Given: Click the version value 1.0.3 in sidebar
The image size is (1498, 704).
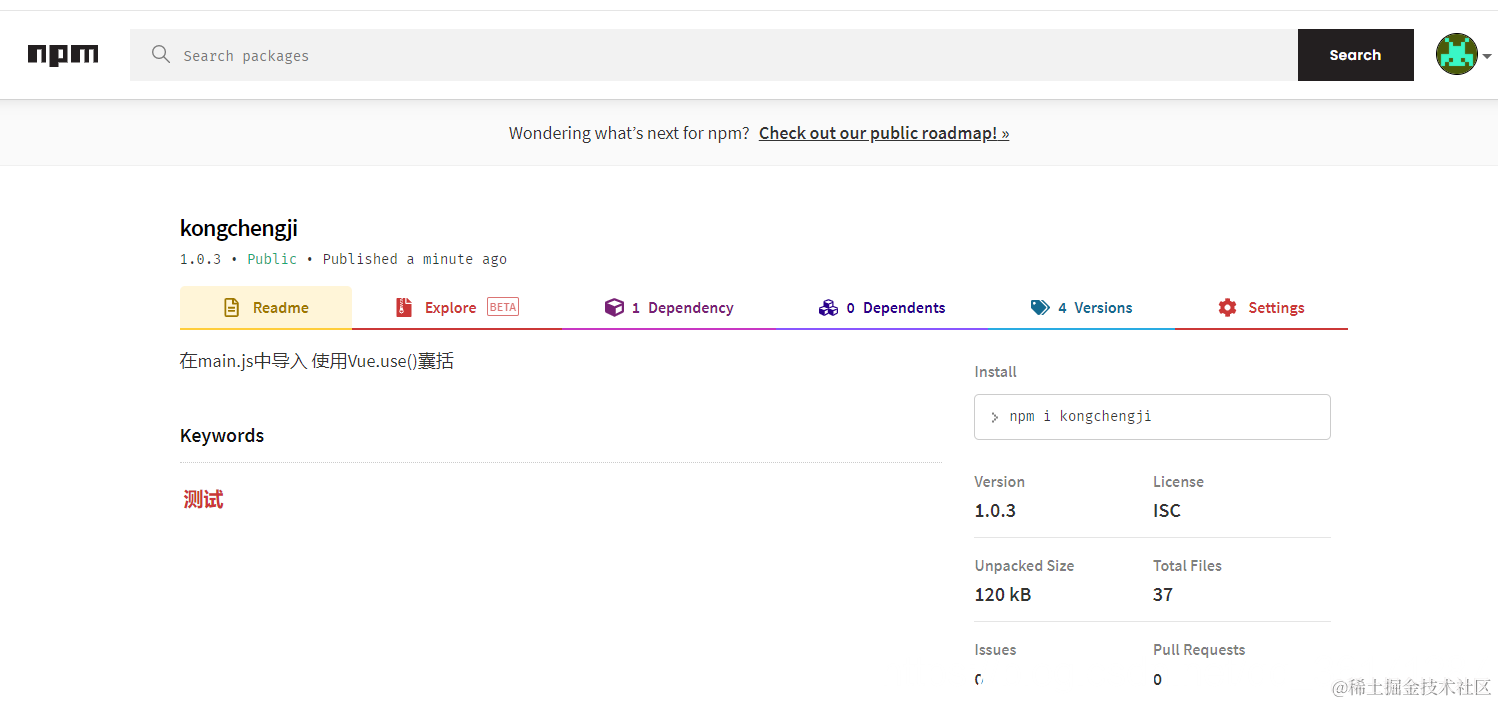Looking at the screenshot, I should [x=995, y=511].
